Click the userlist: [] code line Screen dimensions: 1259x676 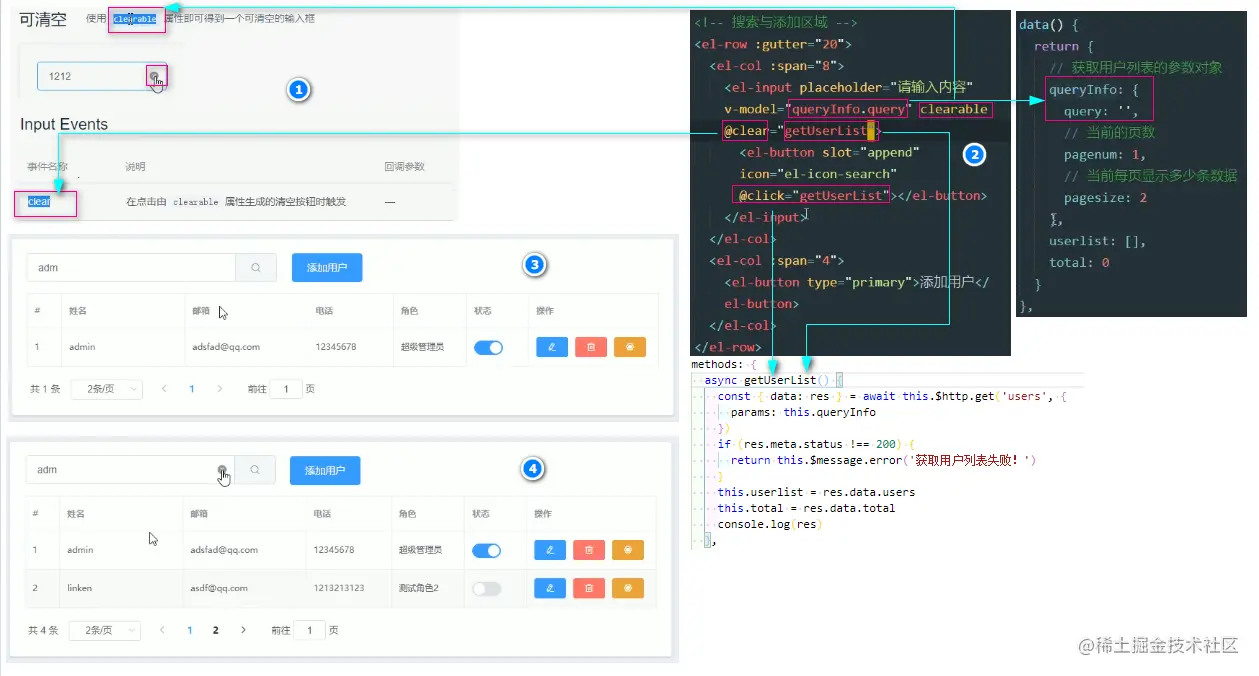1097,241
